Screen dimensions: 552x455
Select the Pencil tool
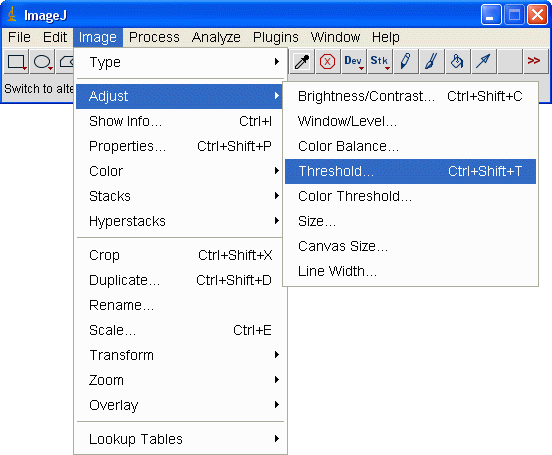tap(406, 62)
